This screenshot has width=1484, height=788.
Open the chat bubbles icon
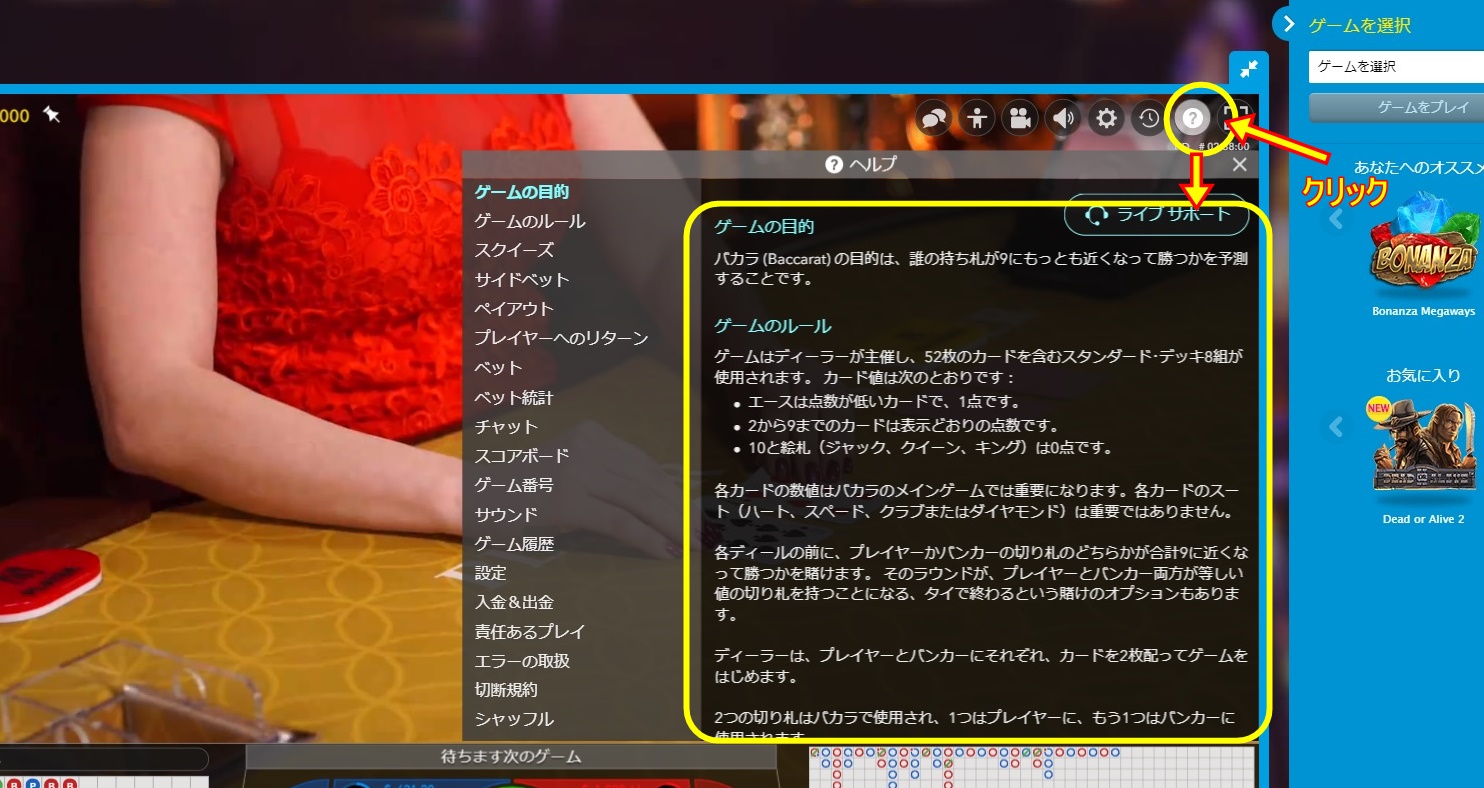(x=935, y=118)
